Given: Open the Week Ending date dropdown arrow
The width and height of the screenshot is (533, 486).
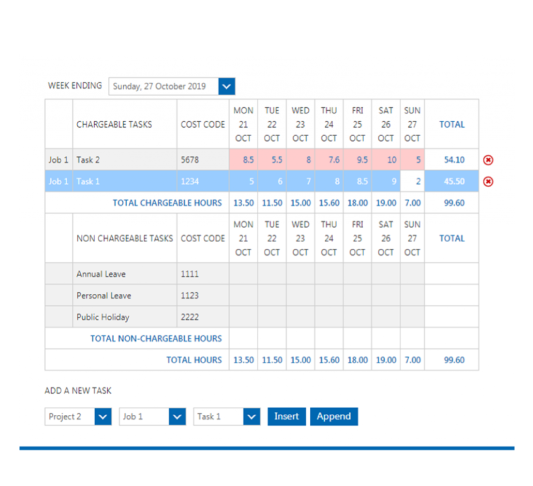Looking at the screenshot, I should point(226,86).
